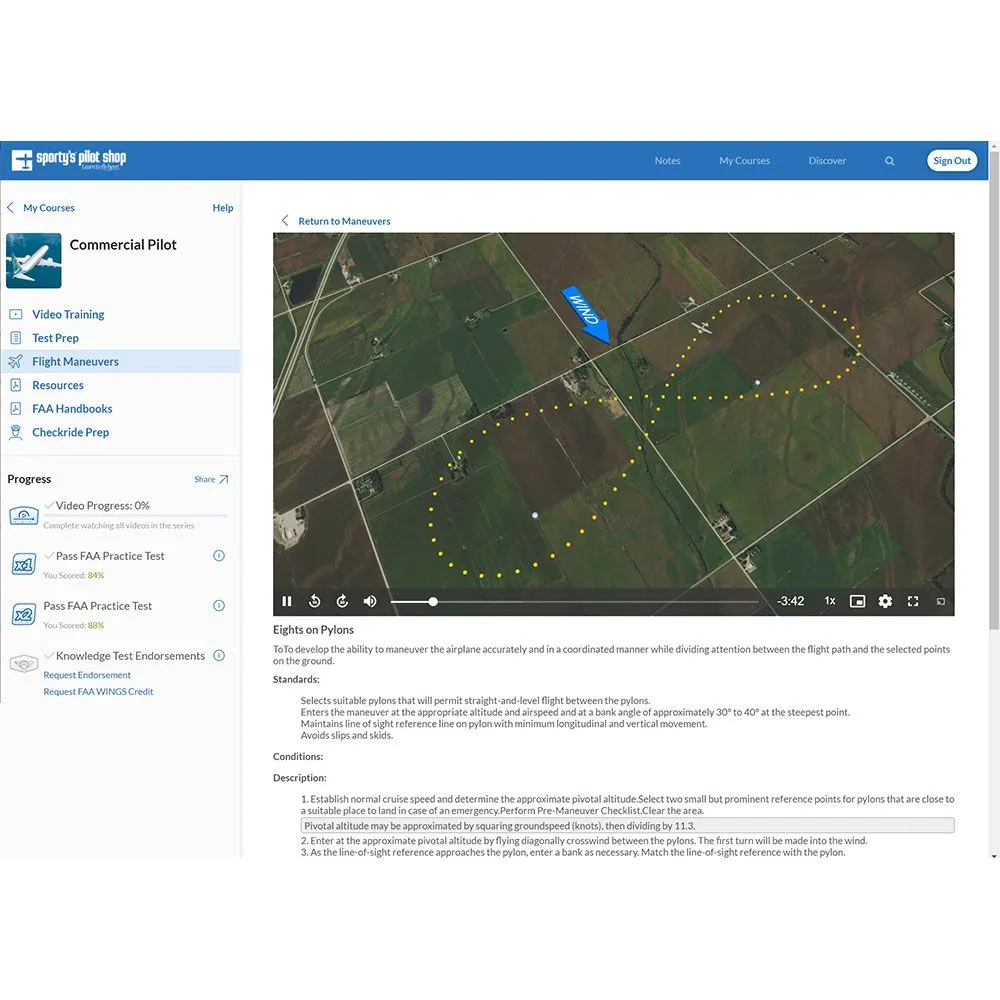
Task: Go back to My Courses in sidebar
Action: [x=48, y=208]
